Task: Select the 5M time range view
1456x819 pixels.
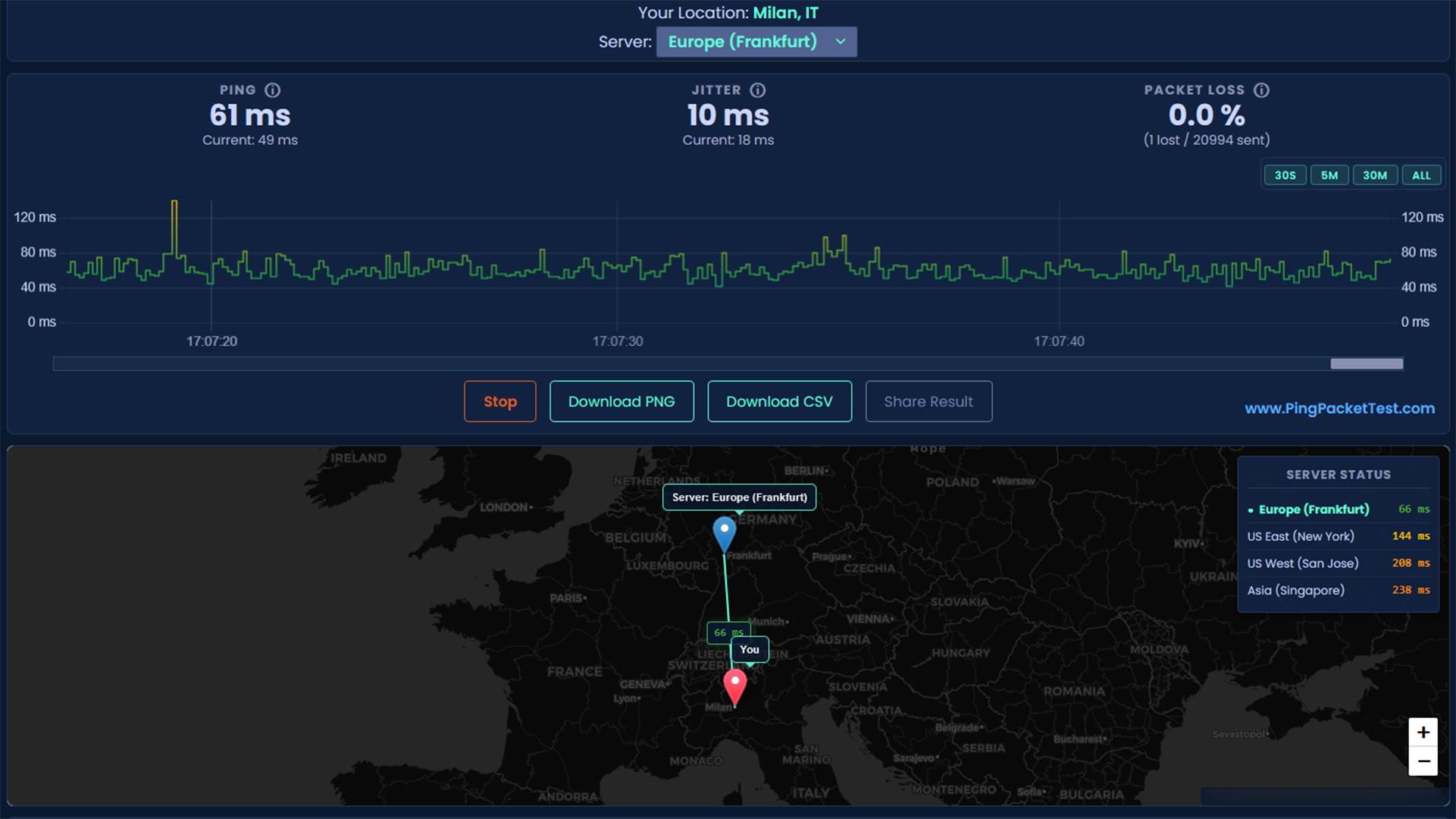Action: tap(1329, 174)
